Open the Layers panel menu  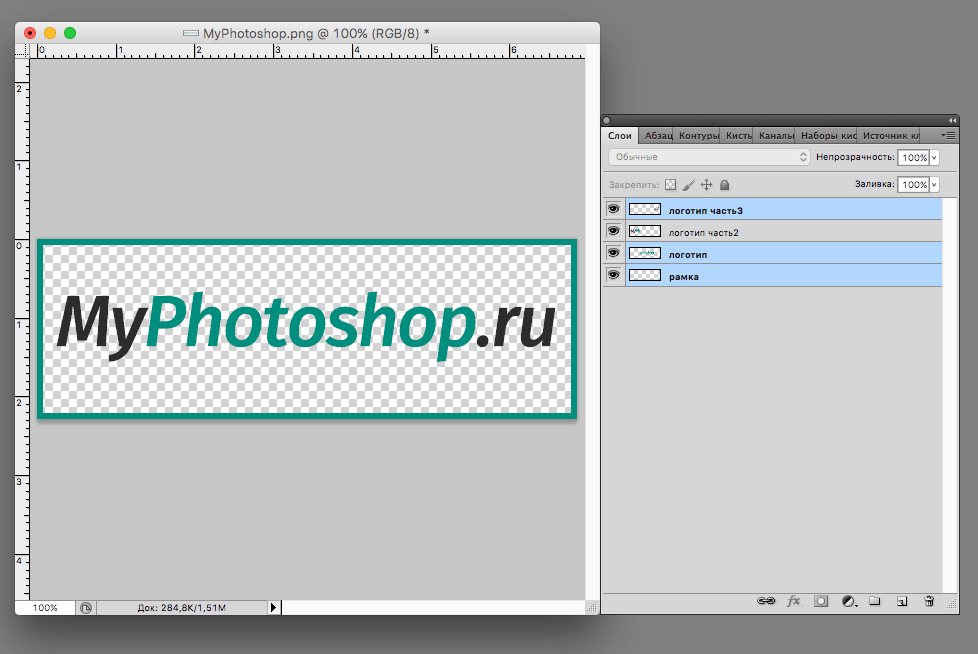pyautogui.click(x=948, y=135)
